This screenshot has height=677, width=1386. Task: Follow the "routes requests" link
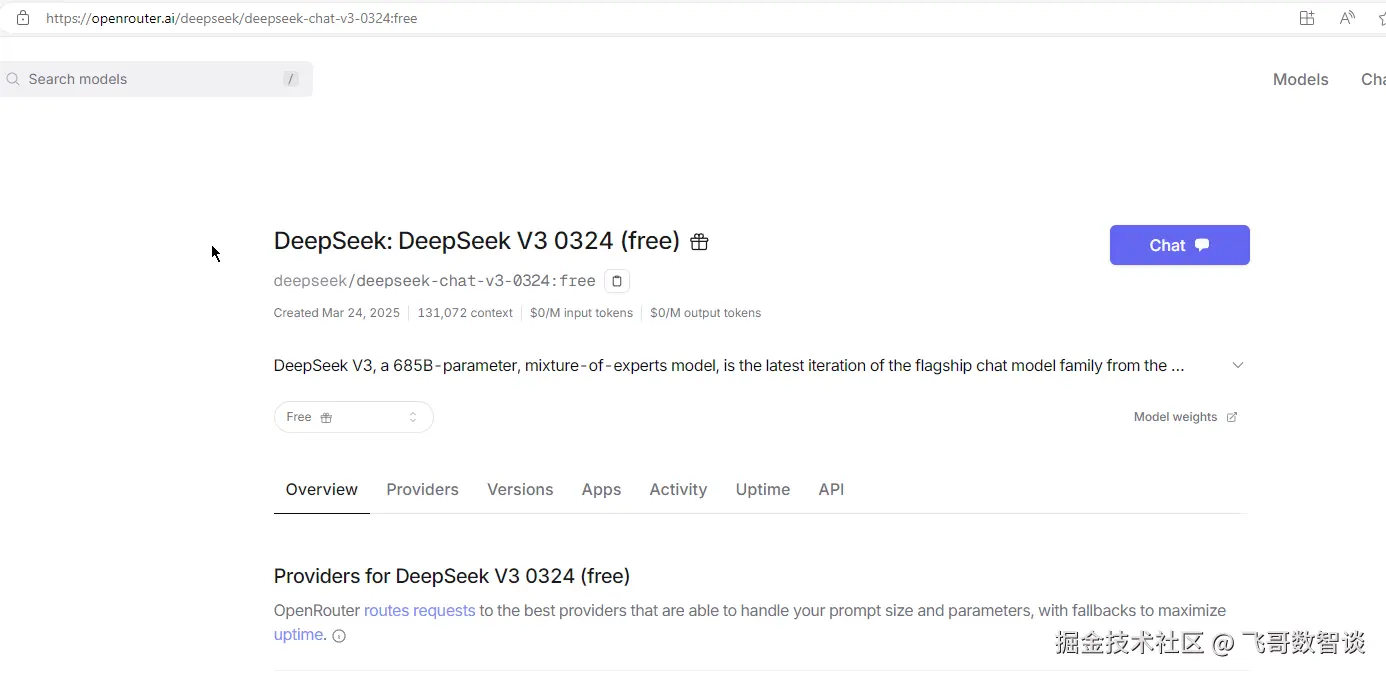point(419,610)
